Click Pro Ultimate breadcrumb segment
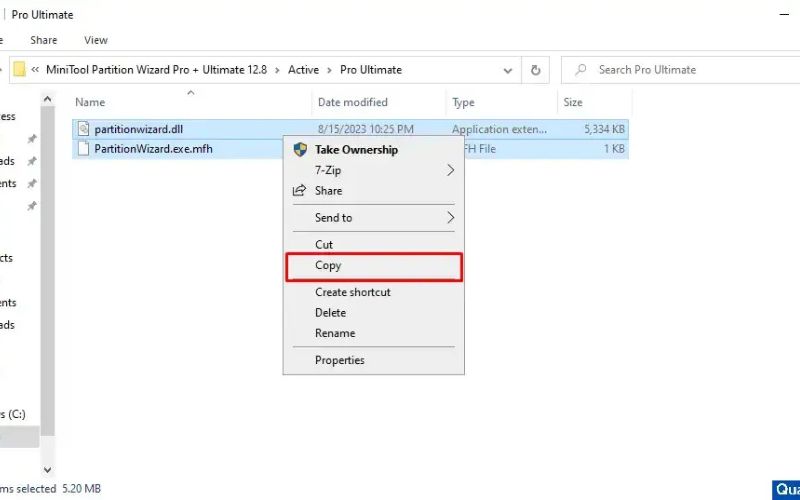 point(371,70)
